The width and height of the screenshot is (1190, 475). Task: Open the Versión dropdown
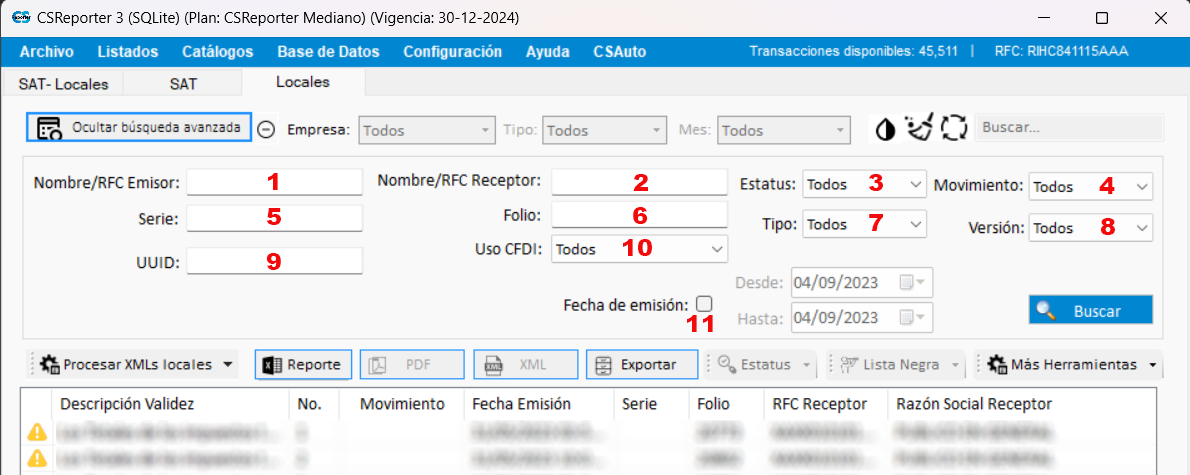[x=1091, y=228]
